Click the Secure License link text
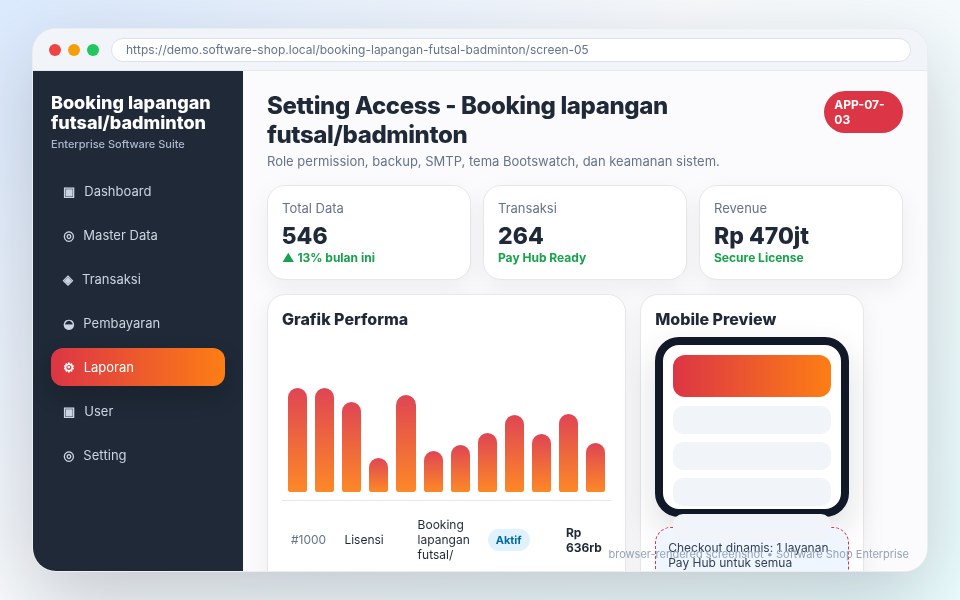This screenshot has height=600, width=960. tap(758, 258)
